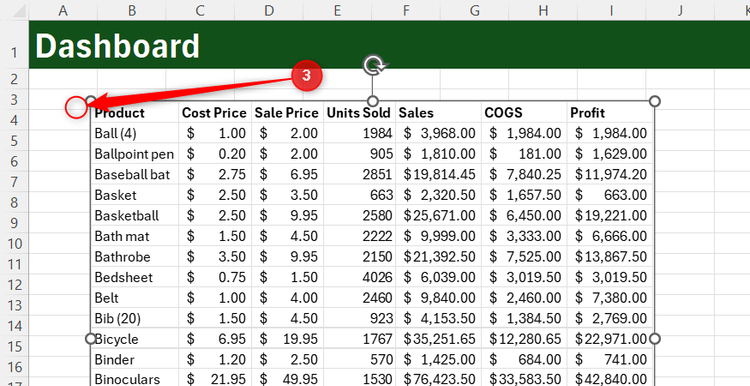This screenshot has width=750, height=386.
Task: Select column I header
Action: point(611,11)
